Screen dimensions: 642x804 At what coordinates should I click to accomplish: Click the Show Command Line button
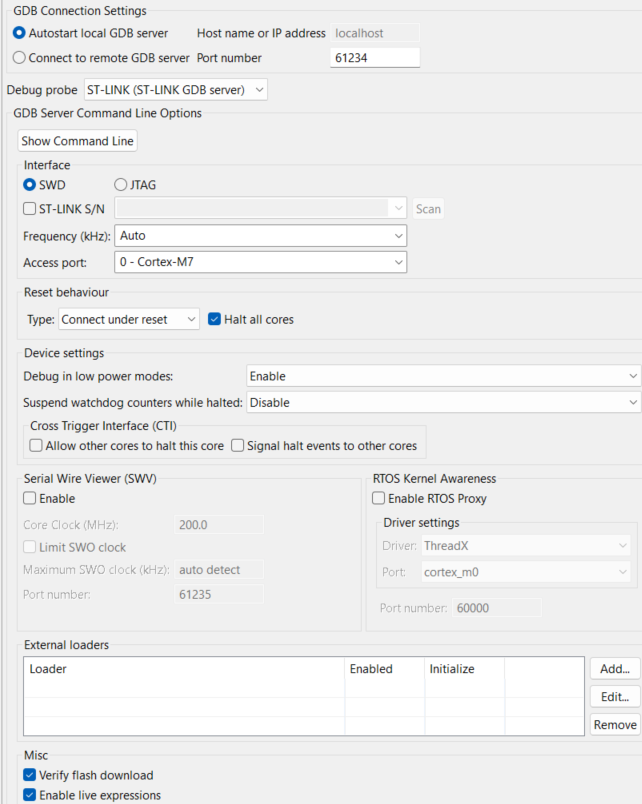tap(77, 141)
